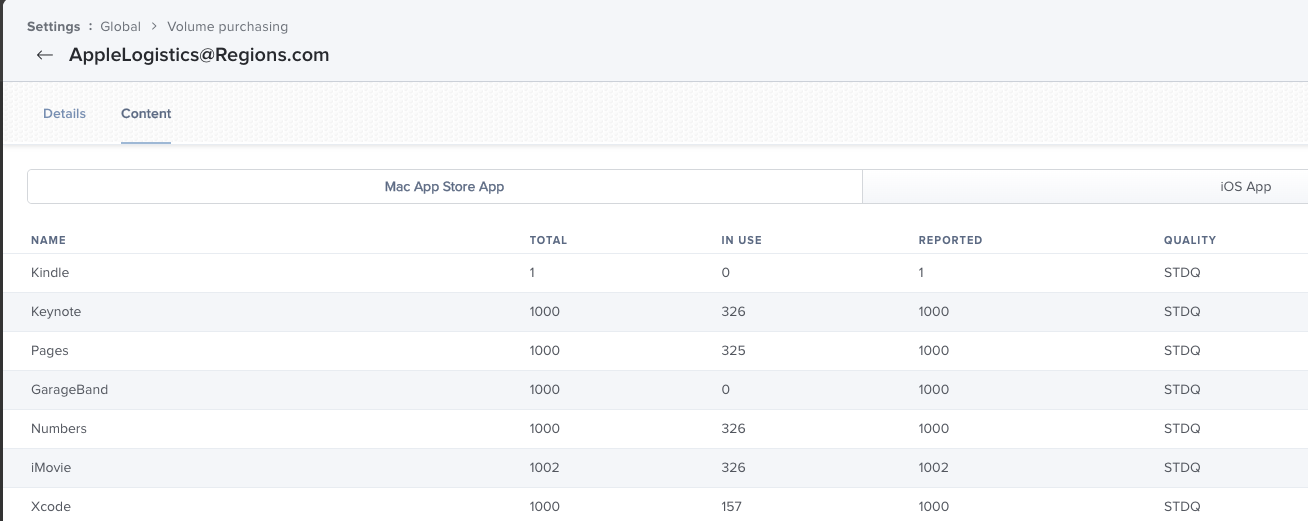Image resolution: width=1308 pixels, height=521 pixels.
Task: Click Keynote's reported value 1000
Action: [x=933, y=312]
